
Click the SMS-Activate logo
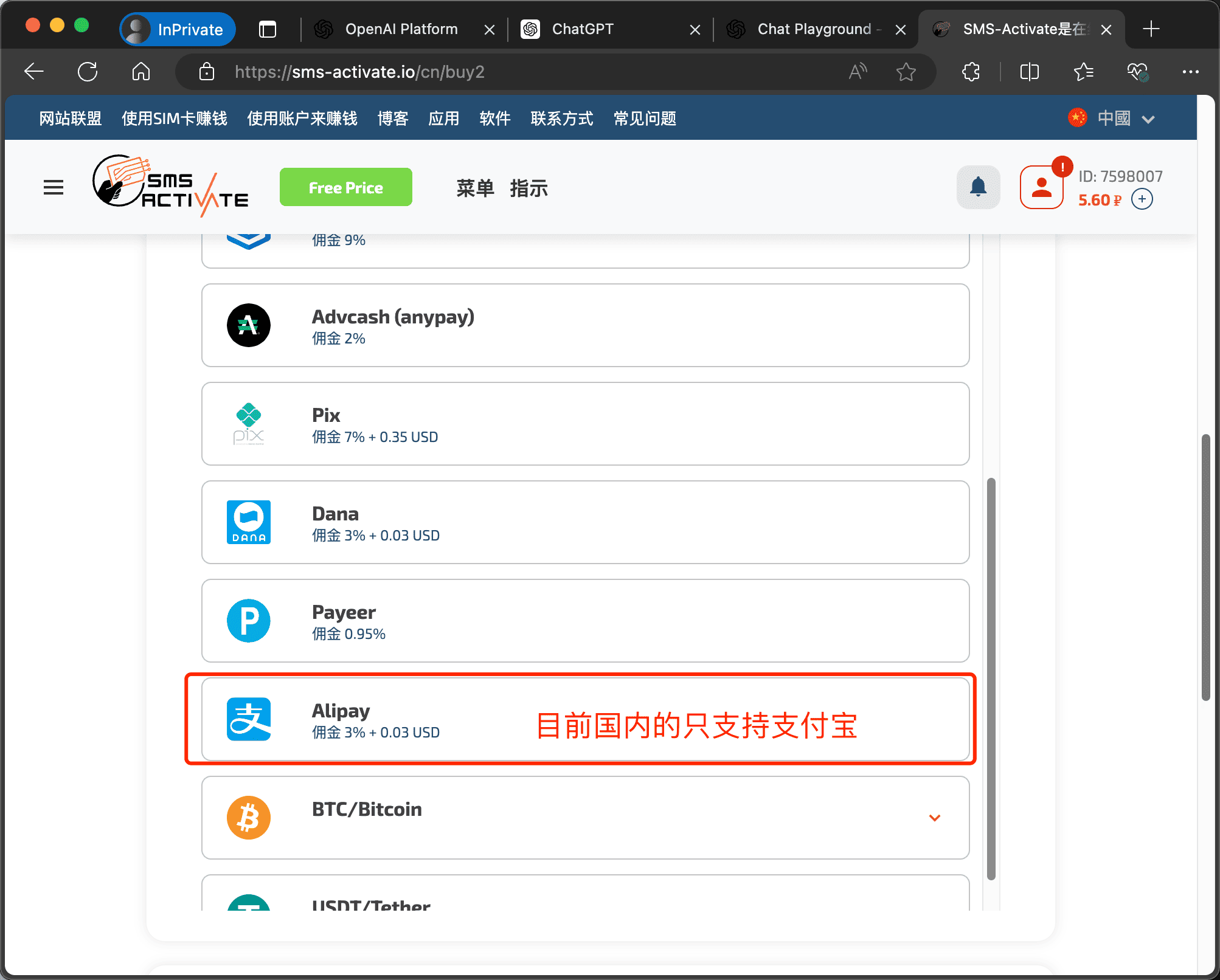[x=171, y=187]
